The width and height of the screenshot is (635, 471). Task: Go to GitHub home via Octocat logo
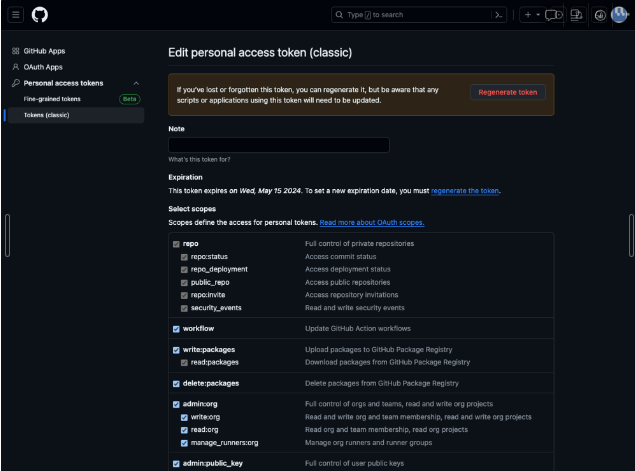[40, 15]
